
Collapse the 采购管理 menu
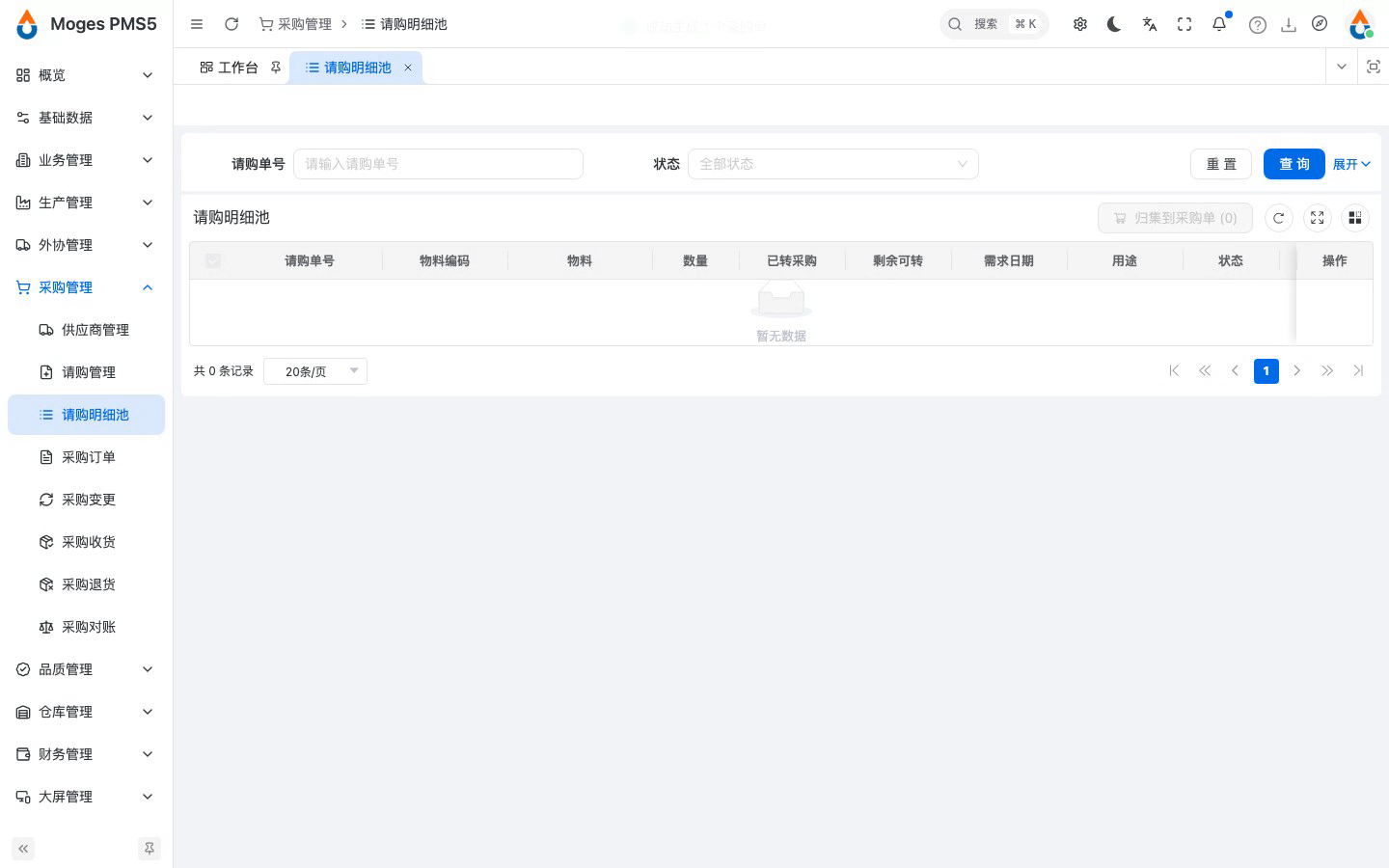(86, 287)
